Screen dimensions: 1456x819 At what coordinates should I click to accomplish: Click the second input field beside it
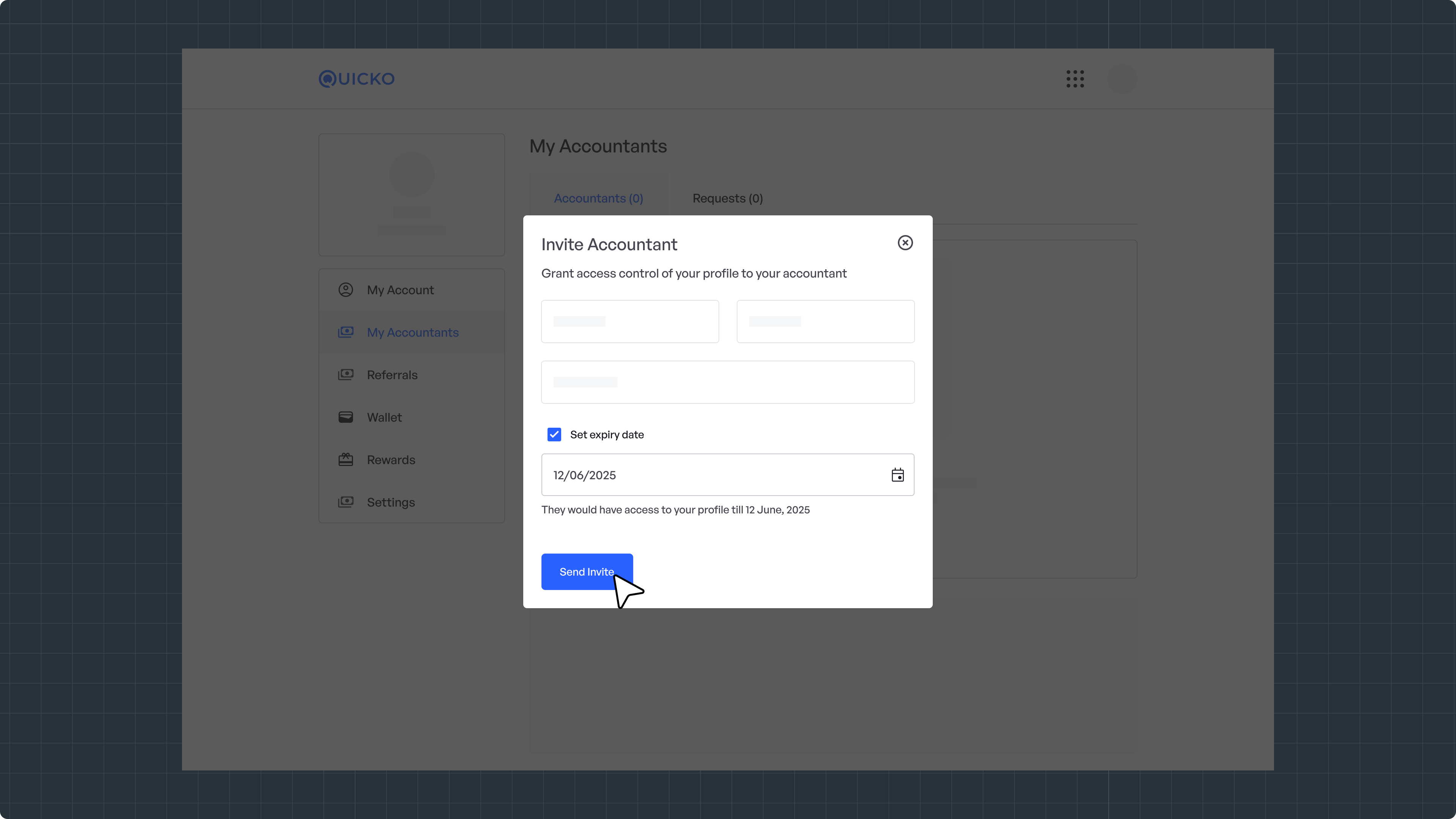[x=825, y=321]
